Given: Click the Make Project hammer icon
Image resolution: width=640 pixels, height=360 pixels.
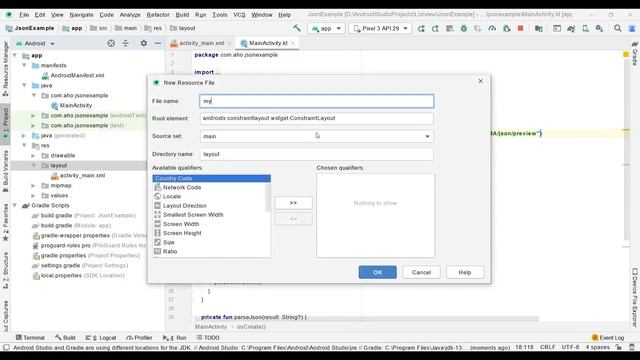Looking at the screenshot, I should pos(297,28).
